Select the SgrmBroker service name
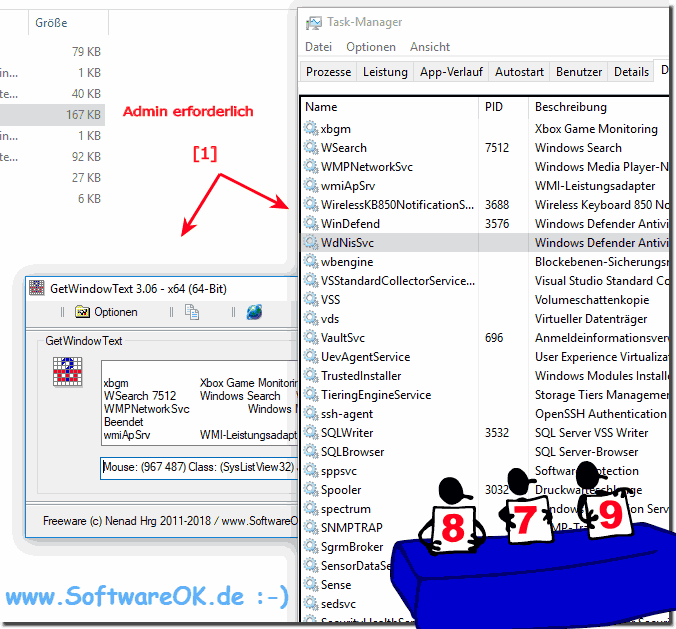This screenshot has width=676, height=629. pyautogui.click(x=352, y=546)
